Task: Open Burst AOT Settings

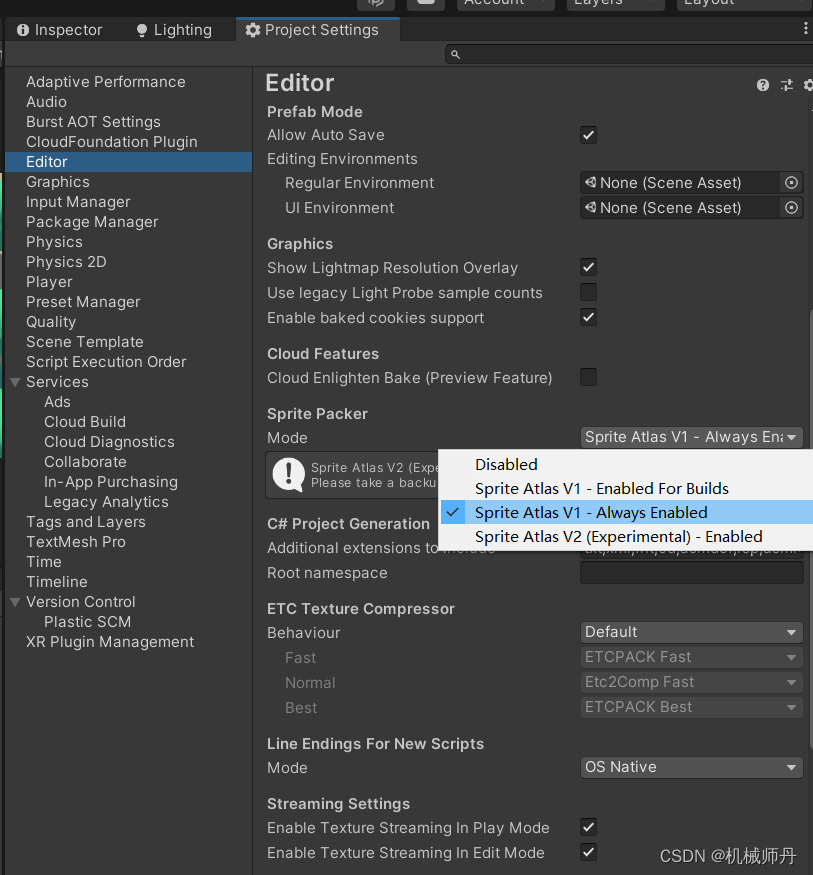Action: [93, 122]
